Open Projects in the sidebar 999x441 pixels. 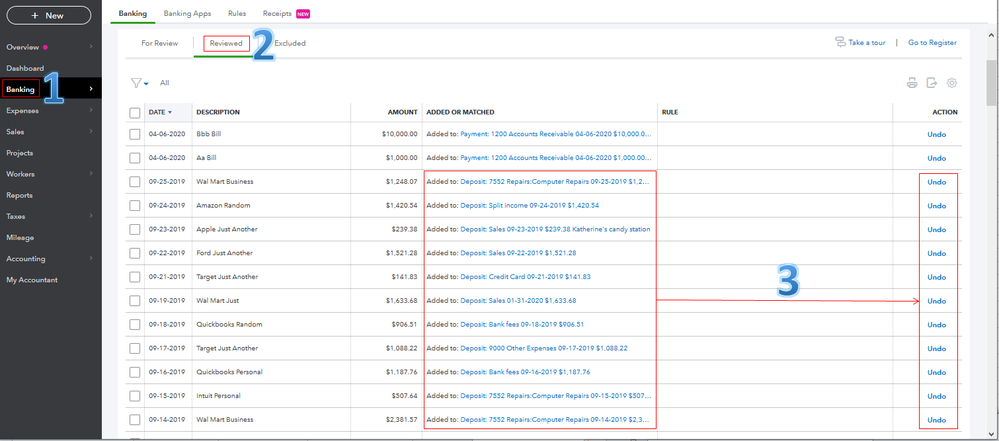tap(20, 153)
